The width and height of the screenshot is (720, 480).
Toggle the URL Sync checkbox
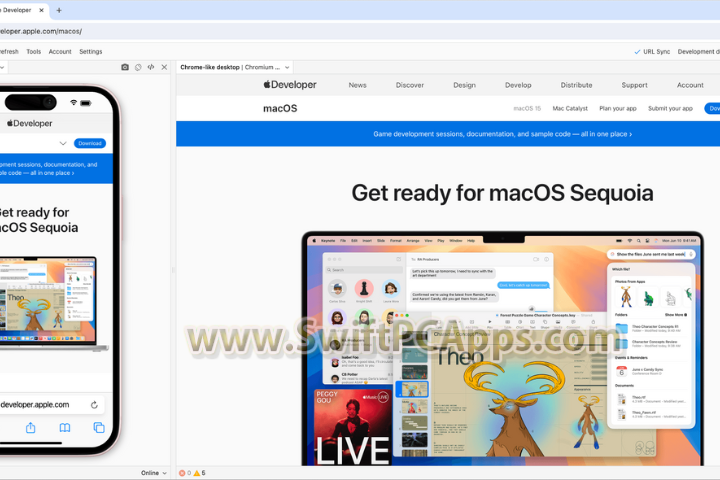pyautogui.click(x=637, y=51)
